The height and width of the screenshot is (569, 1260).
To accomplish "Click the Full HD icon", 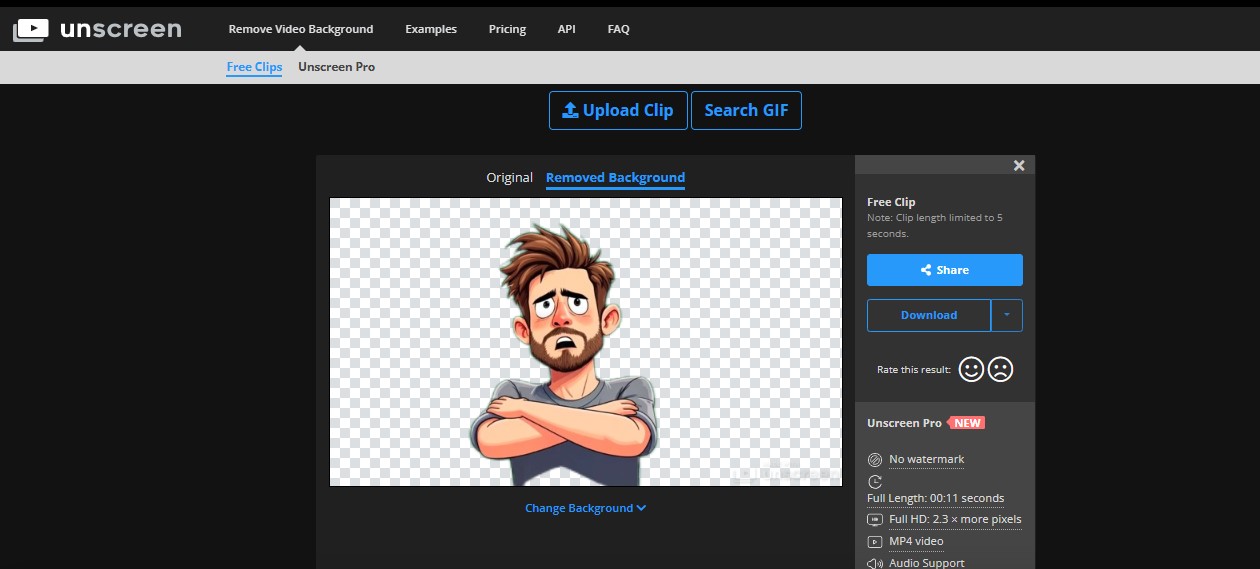I will click(x=875, y=520).
